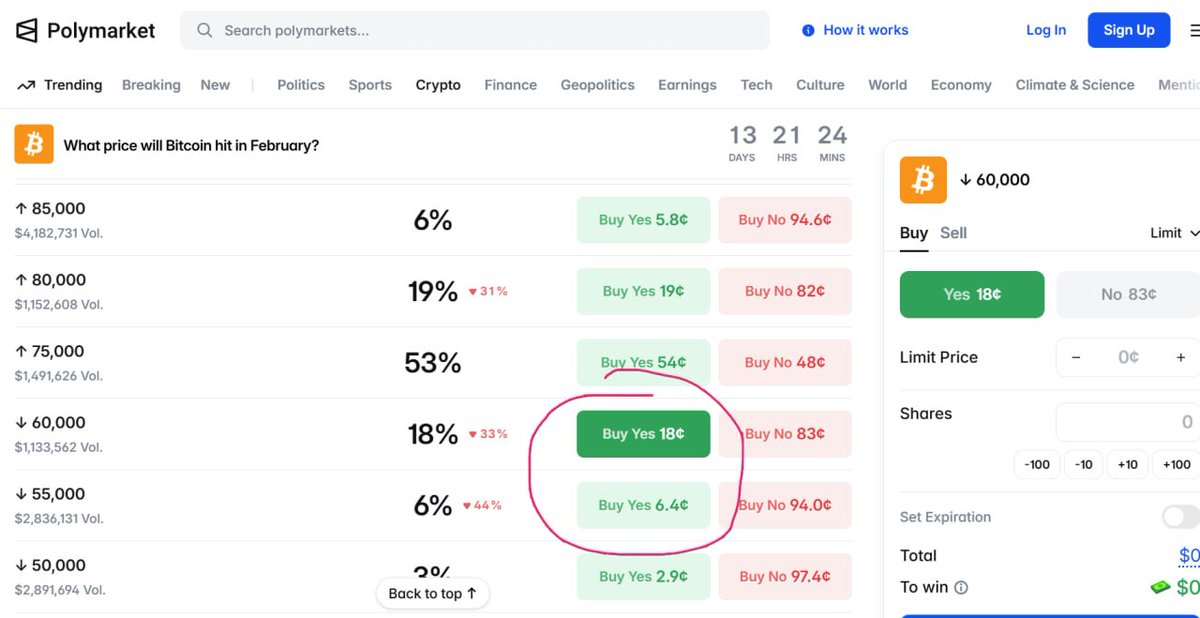Click Buy Yes 2.9¢ for 50,000
Viewport: 1200px width, 618px height.
tap(643, 576)
